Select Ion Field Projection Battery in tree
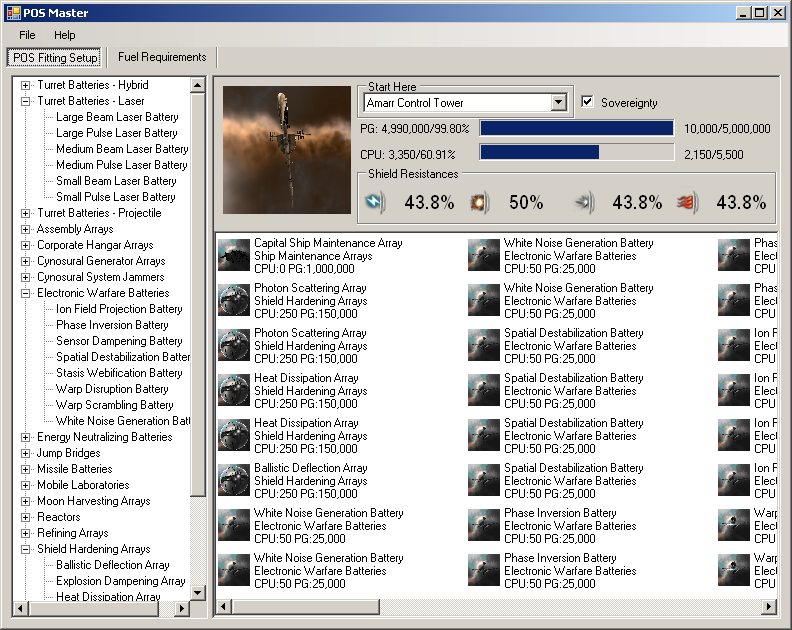 click(x=119, y=309)
